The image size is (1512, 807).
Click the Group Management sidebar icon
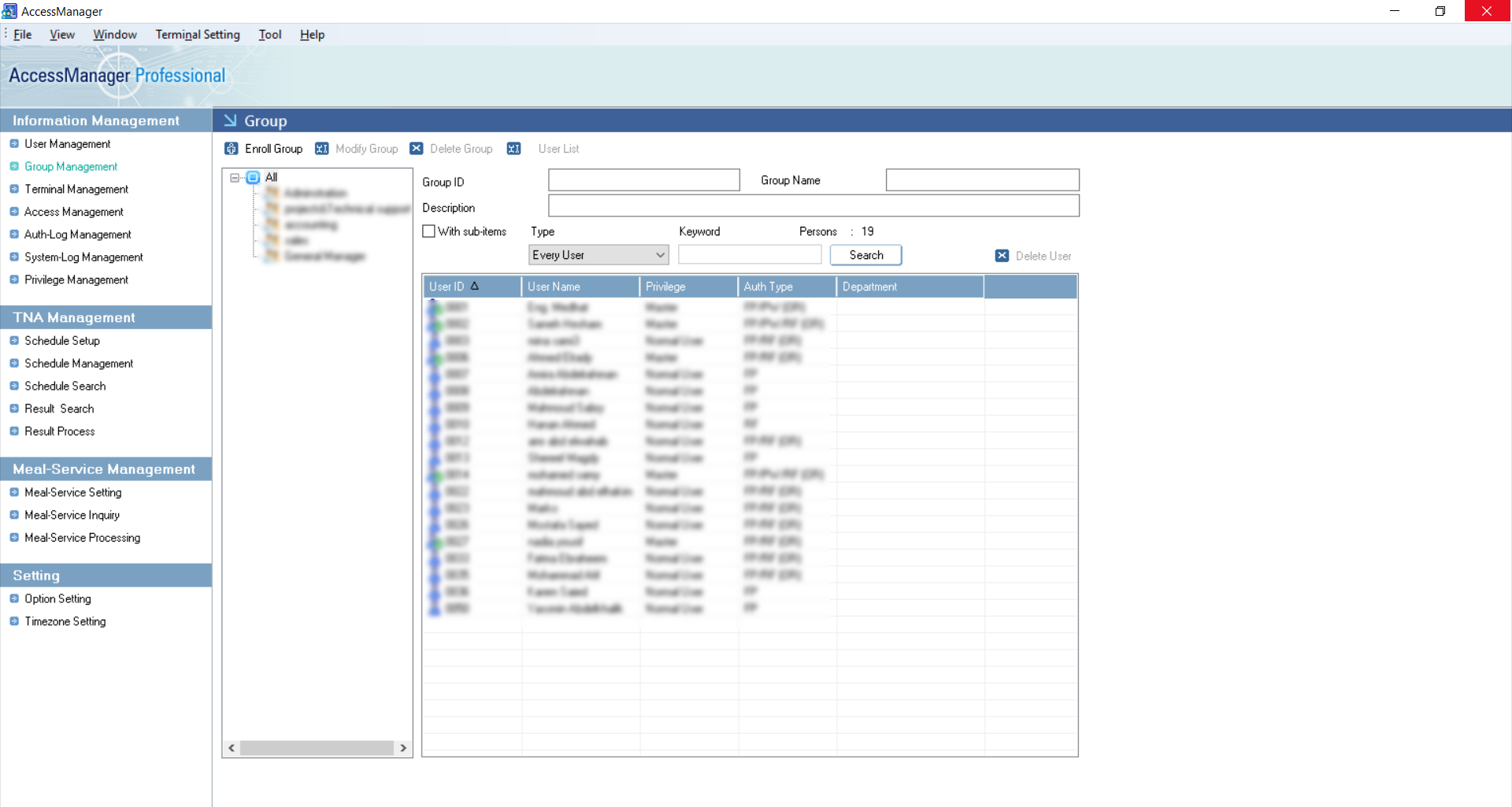coord(14,166)
